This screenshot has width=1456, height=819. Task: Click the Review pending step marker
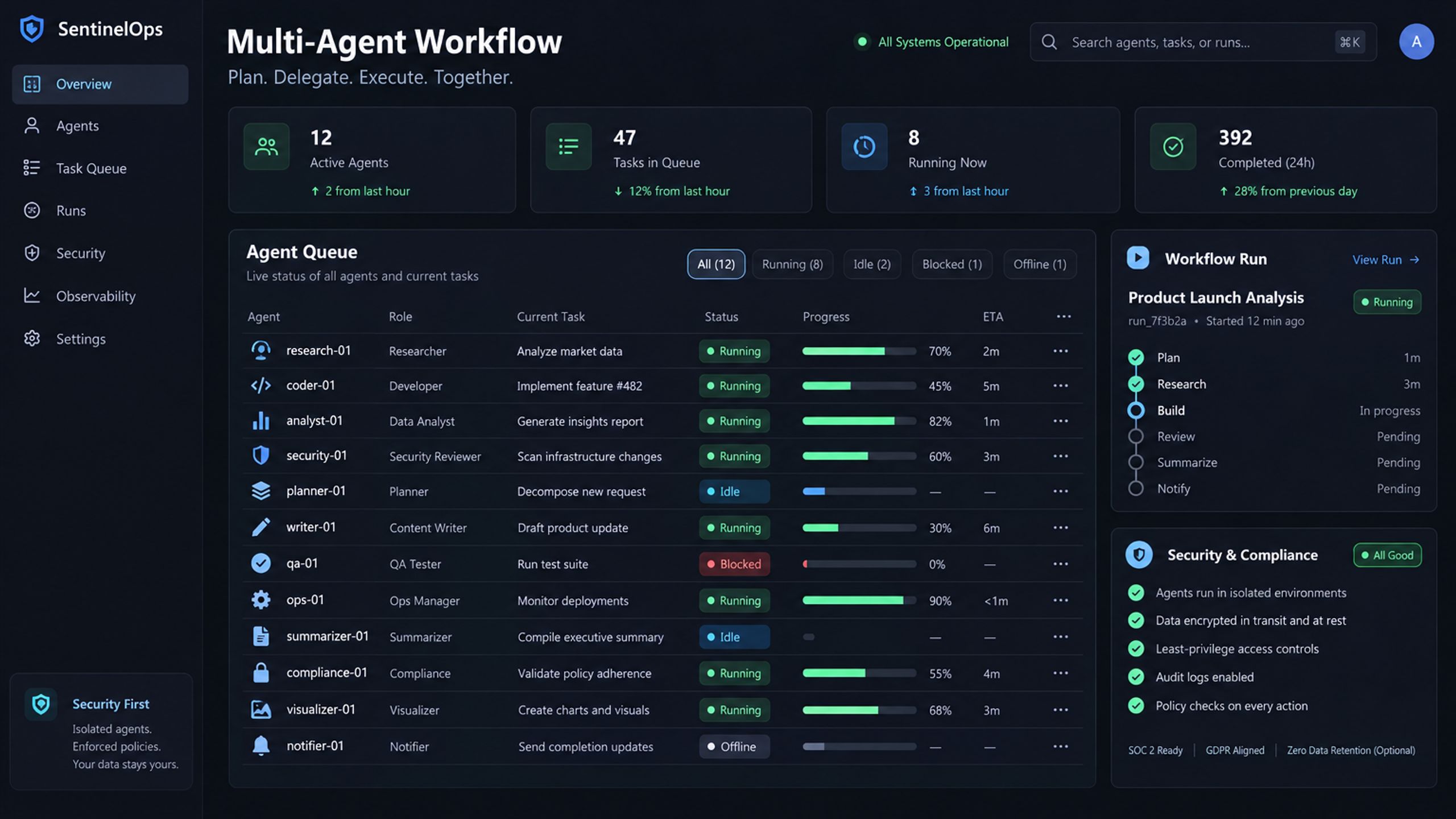click(x=1136, y=436)
